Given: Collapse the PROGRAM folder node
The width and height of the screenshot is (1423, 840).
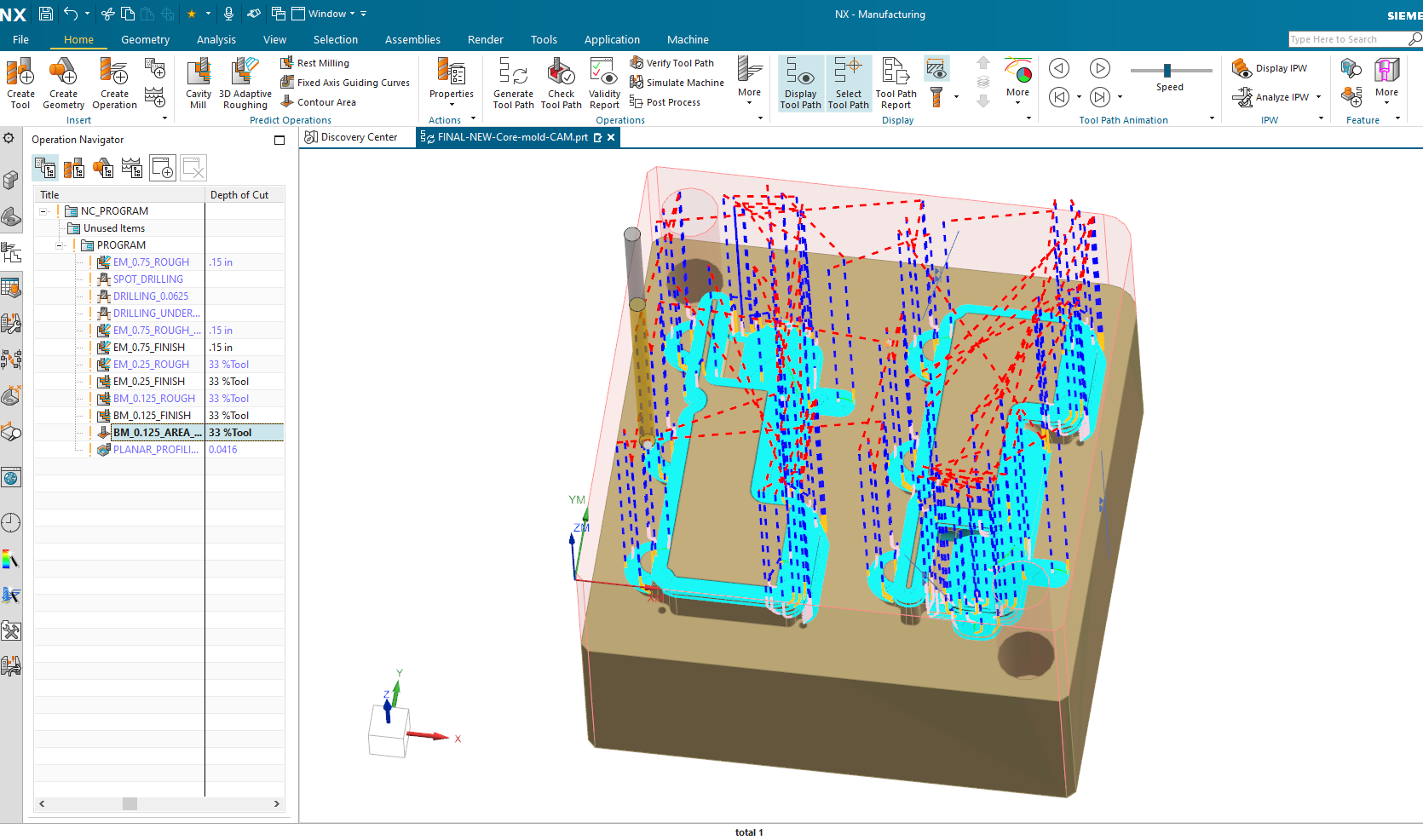Looking at the screenshot, I should (x=60, y=245).
